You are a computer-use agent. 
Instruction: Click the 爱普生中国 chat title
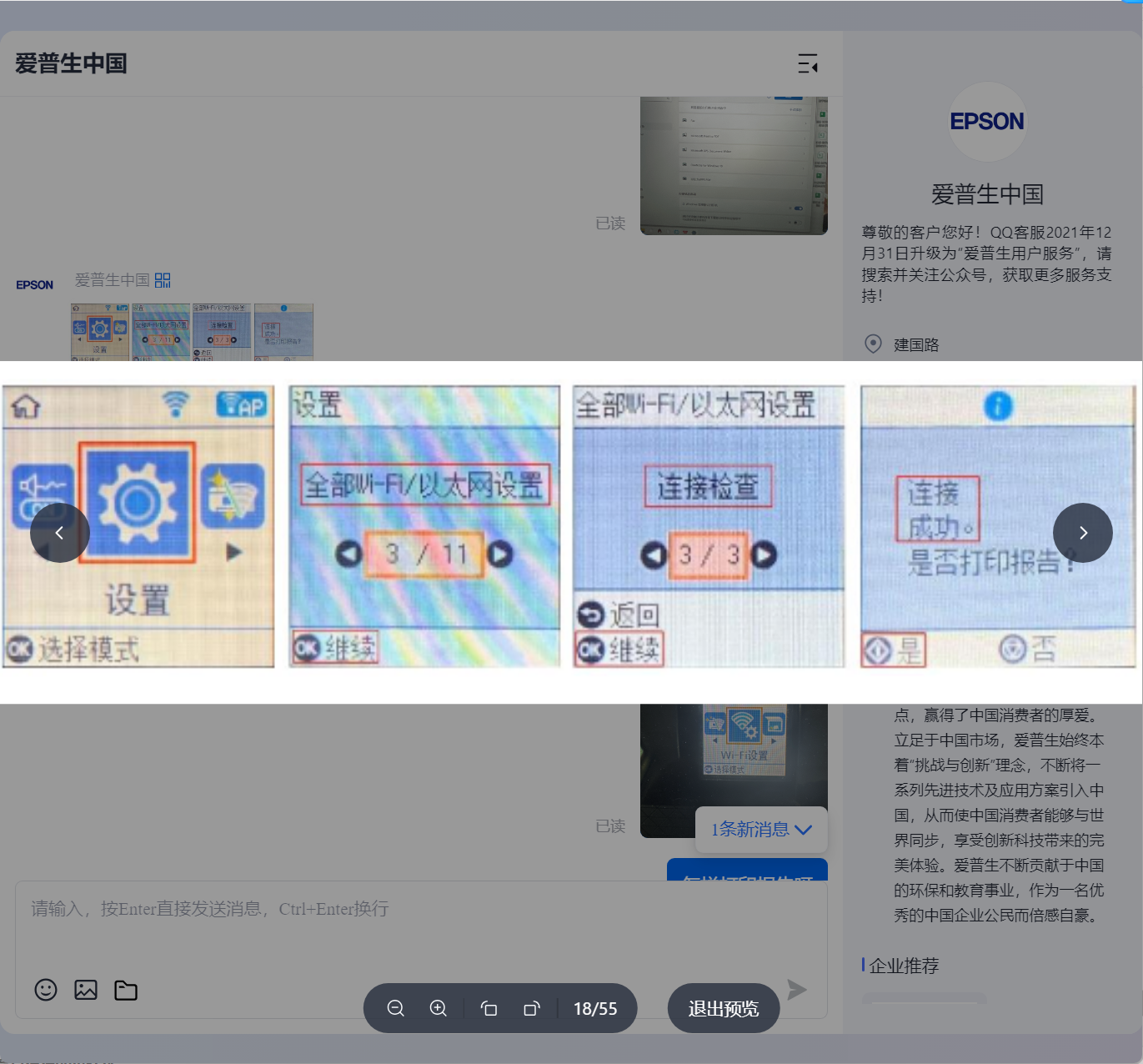pos(71,63)
